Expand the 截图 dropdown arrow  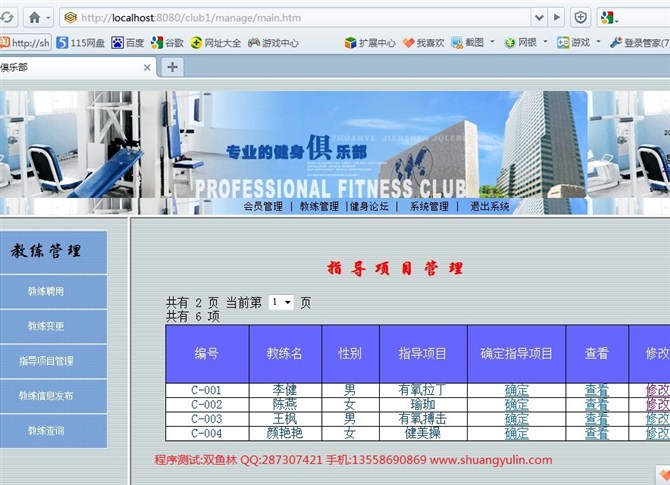coord(492,42)
